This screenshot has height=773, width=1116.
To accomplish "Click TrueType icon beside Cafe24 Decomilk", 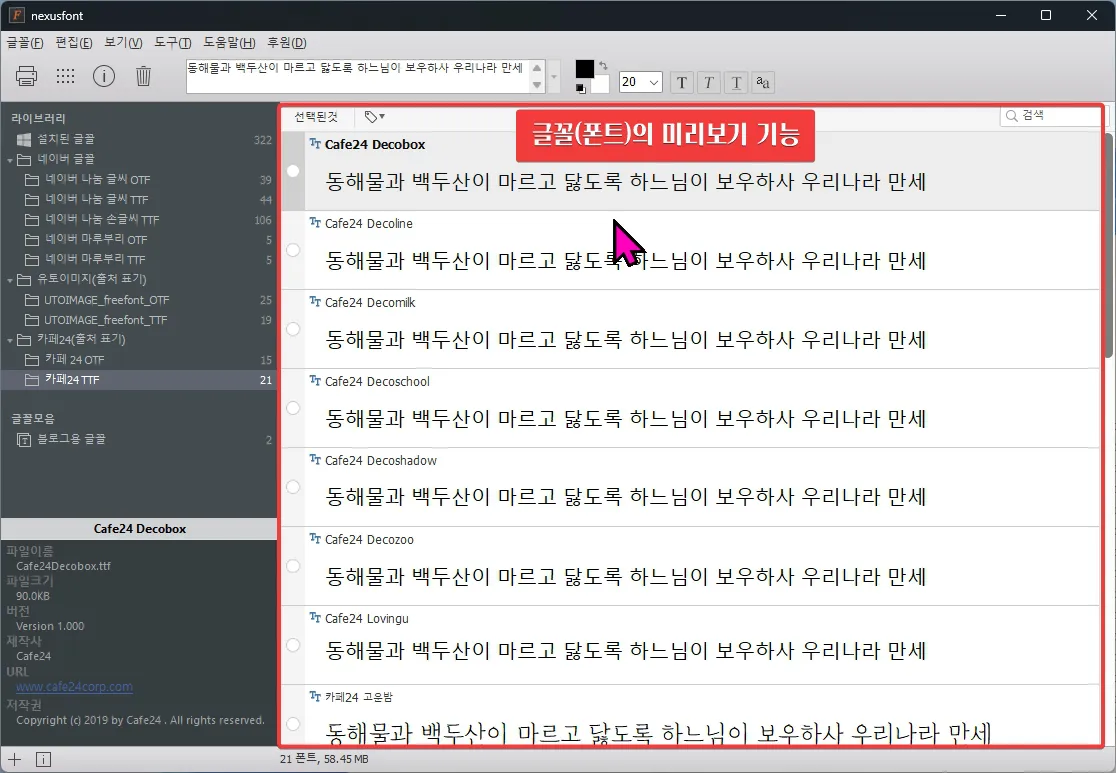I will (x=315, y=301).
